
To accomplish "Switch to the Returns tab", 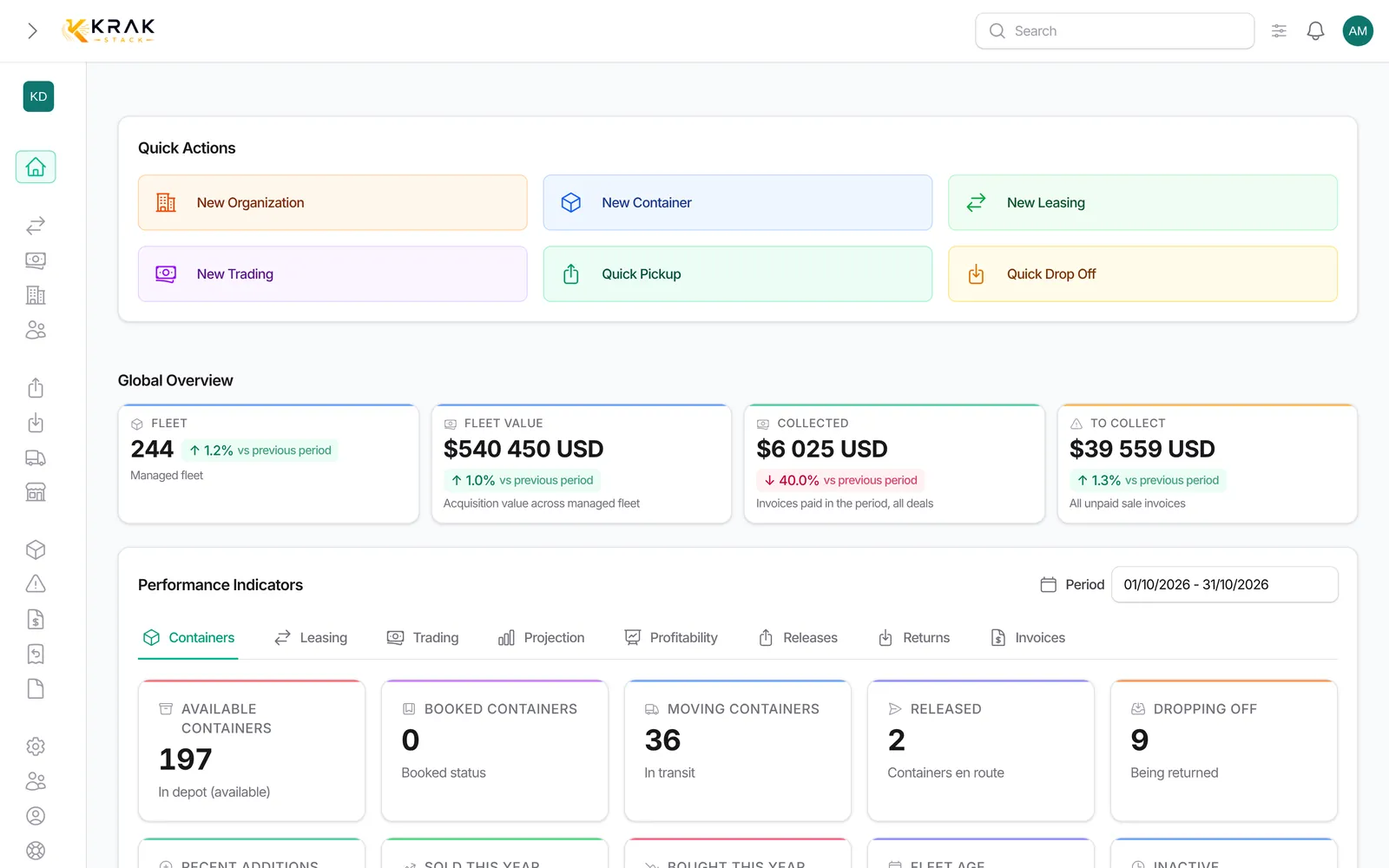I will tap(914, 638).
